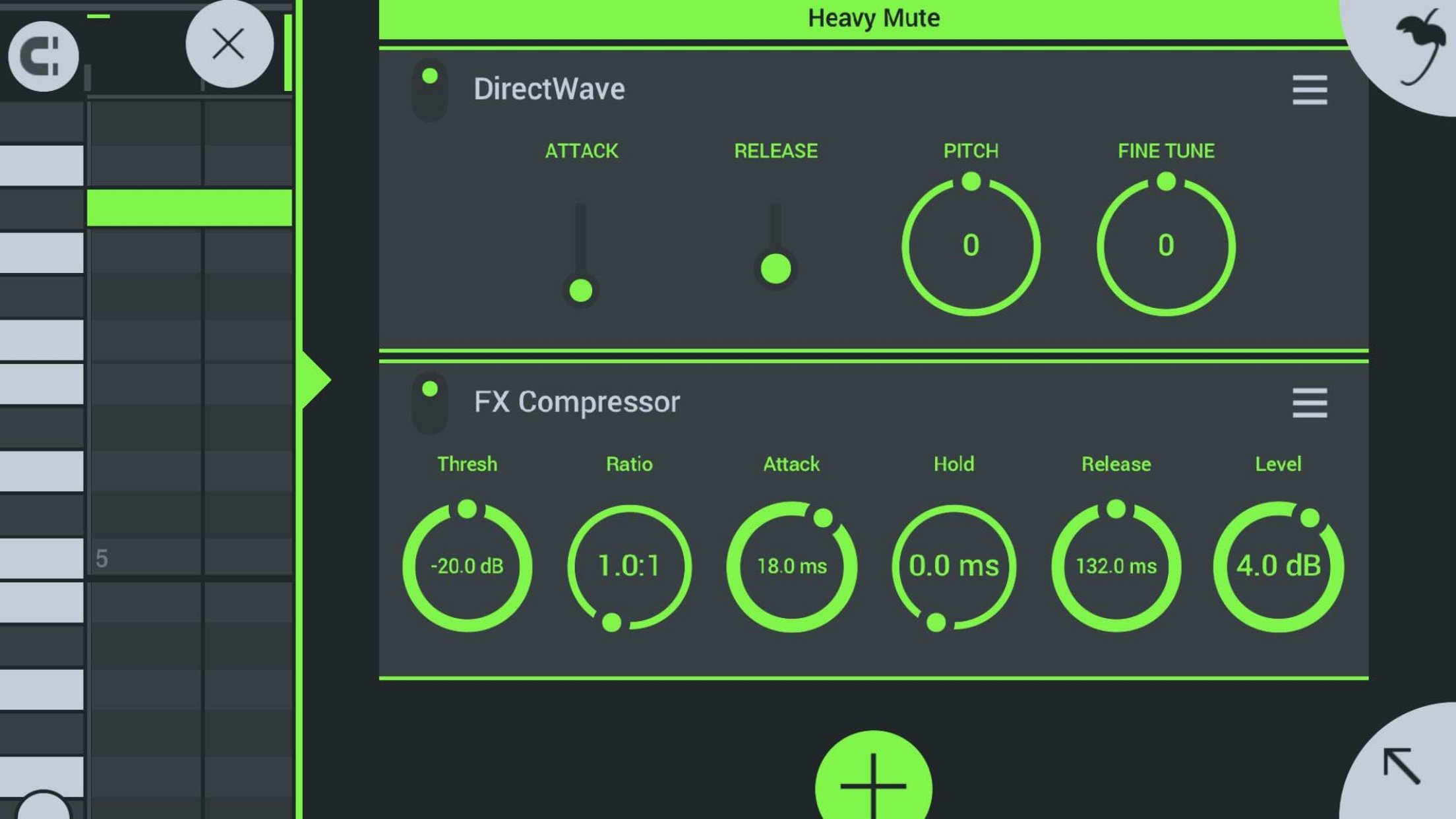This screenshot has width=1456, height=819.
Task: Open FX Compressor hamburger menu
Action: tap(1309, 403)
